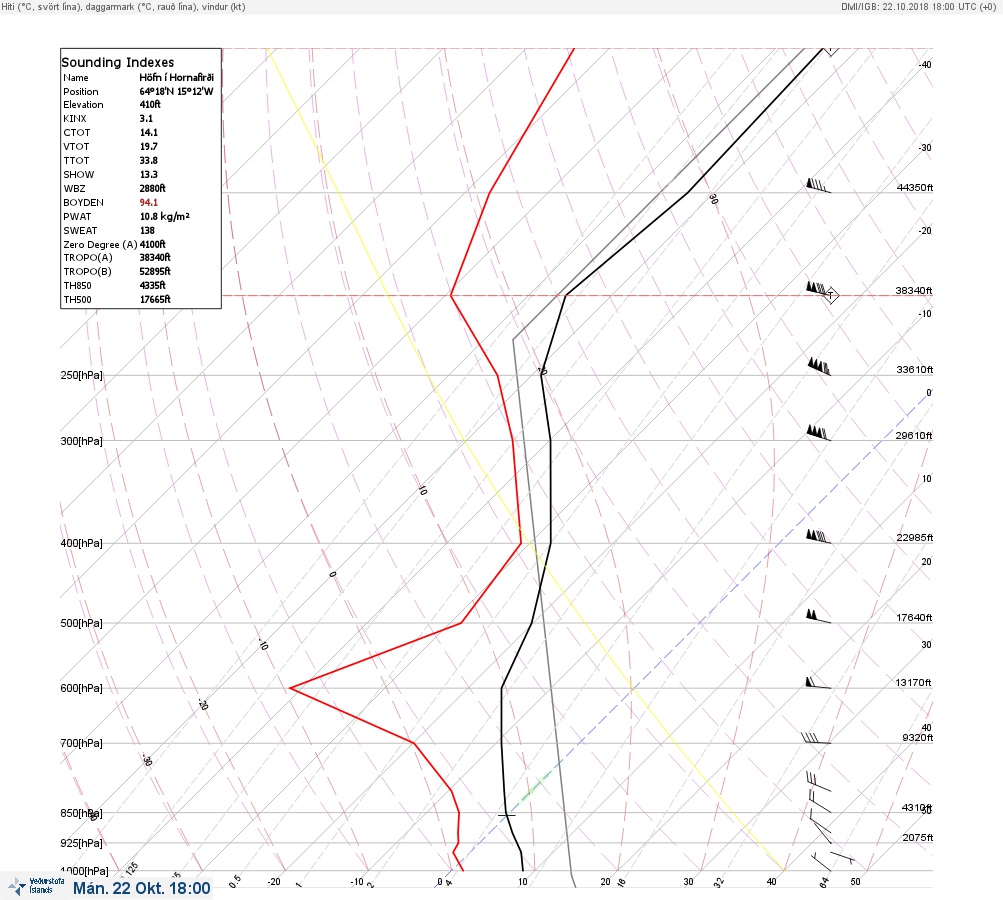1003x900 pixels.
Task: Click the 13170ft altitude label
Action: click(913, 683)
